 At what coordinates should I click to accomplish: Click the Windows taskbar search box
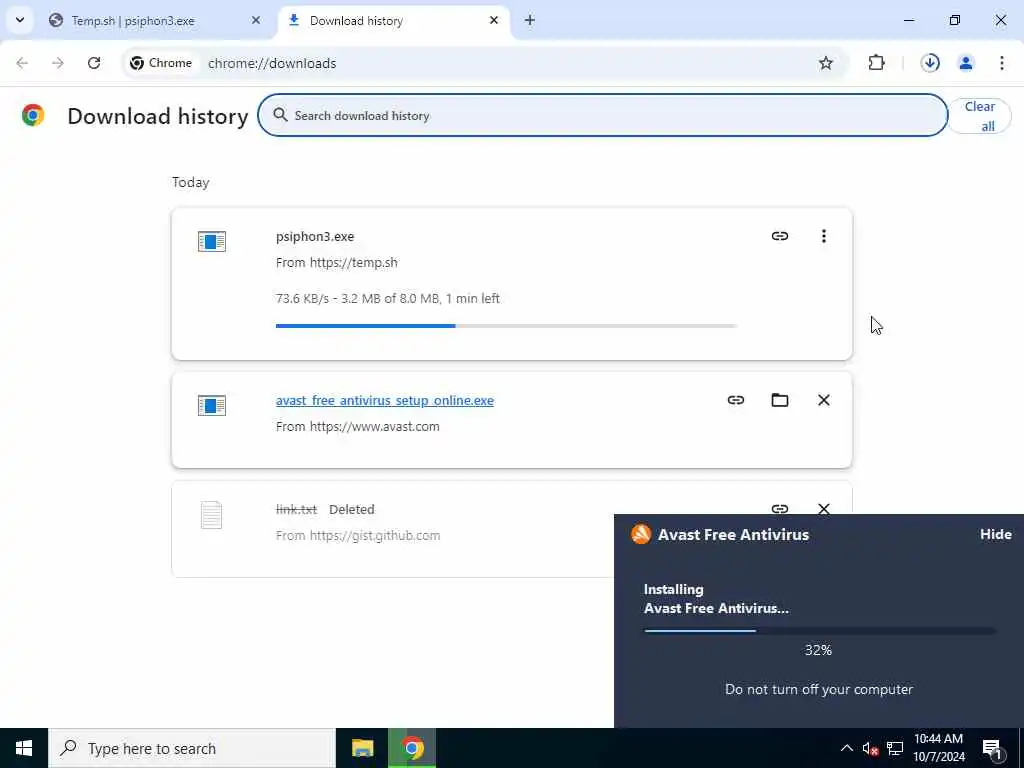(191, 748)
